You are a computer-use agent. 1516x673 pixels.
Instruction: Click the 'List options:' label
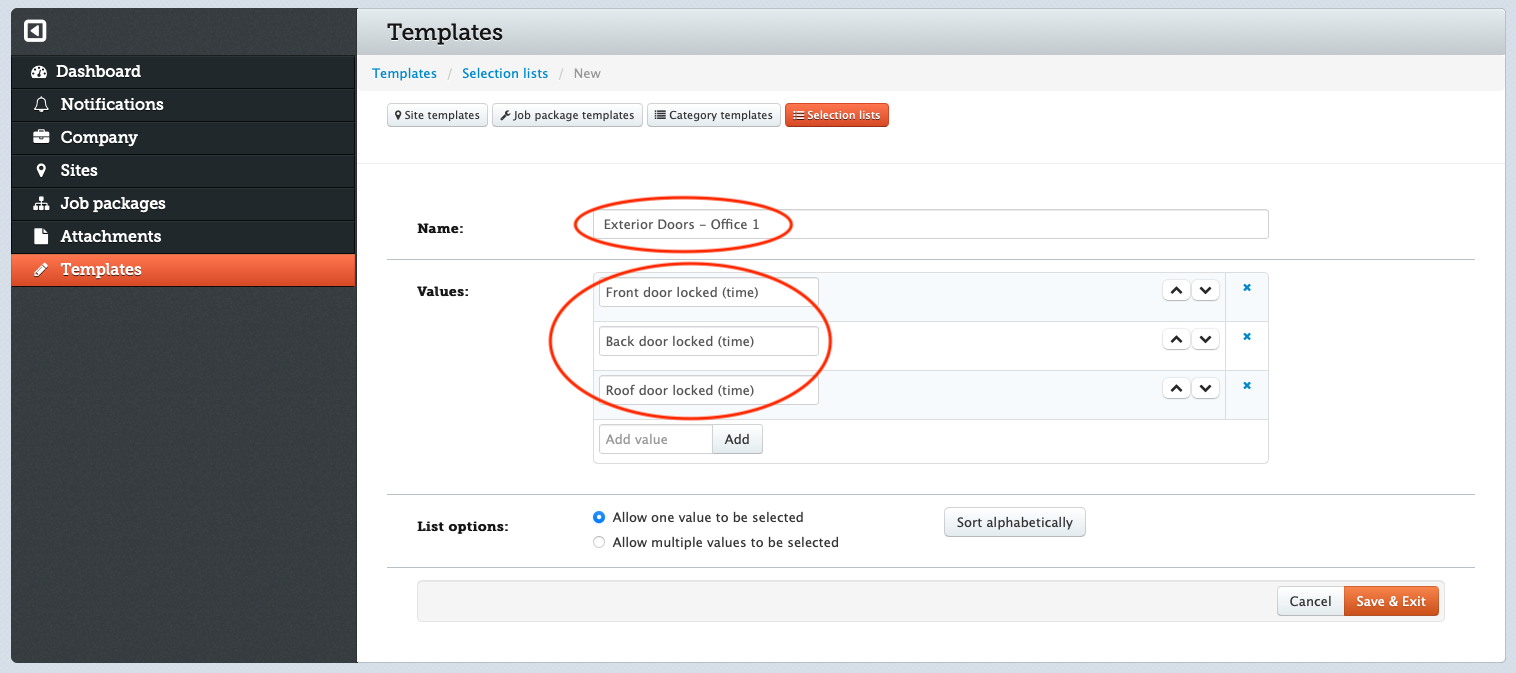pyautogui.click(x=462, y=526)
